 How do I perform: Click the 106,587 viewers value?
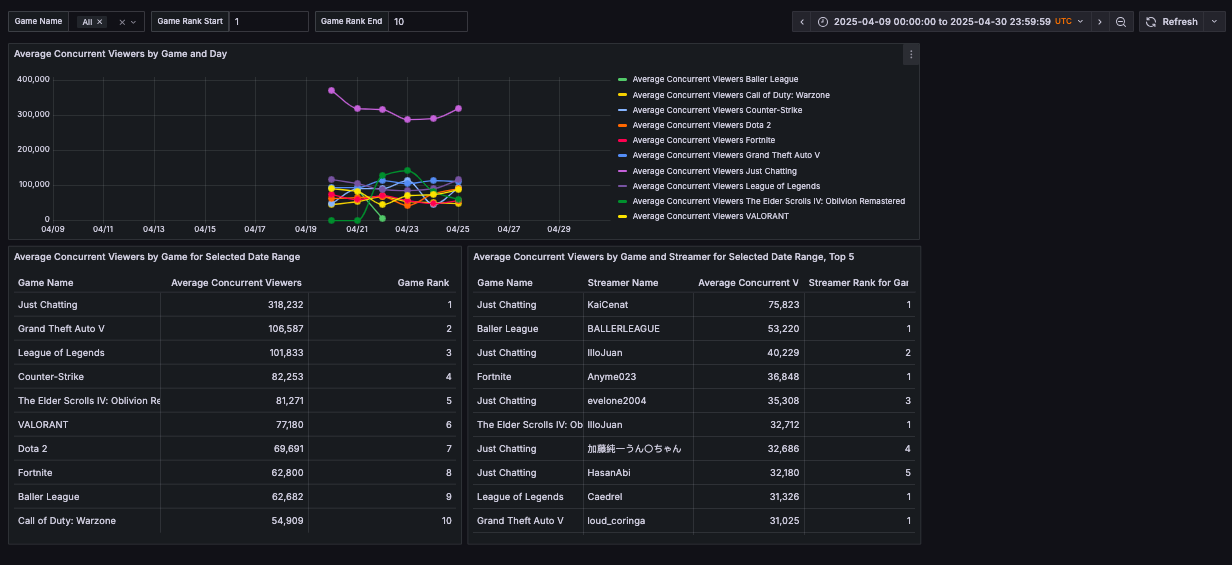(x=285, y=329)
